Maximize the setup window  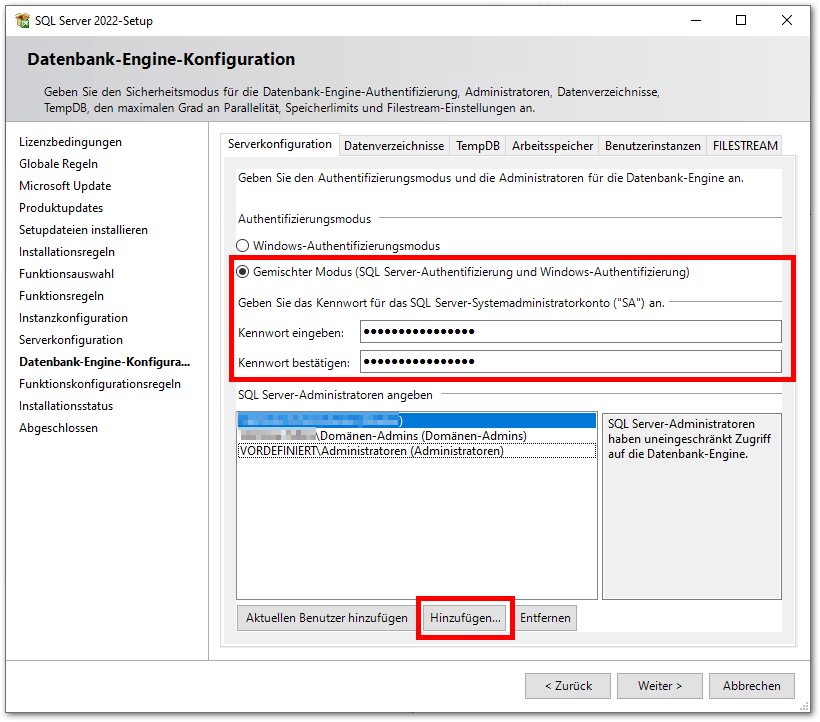[x=741, y=20]
